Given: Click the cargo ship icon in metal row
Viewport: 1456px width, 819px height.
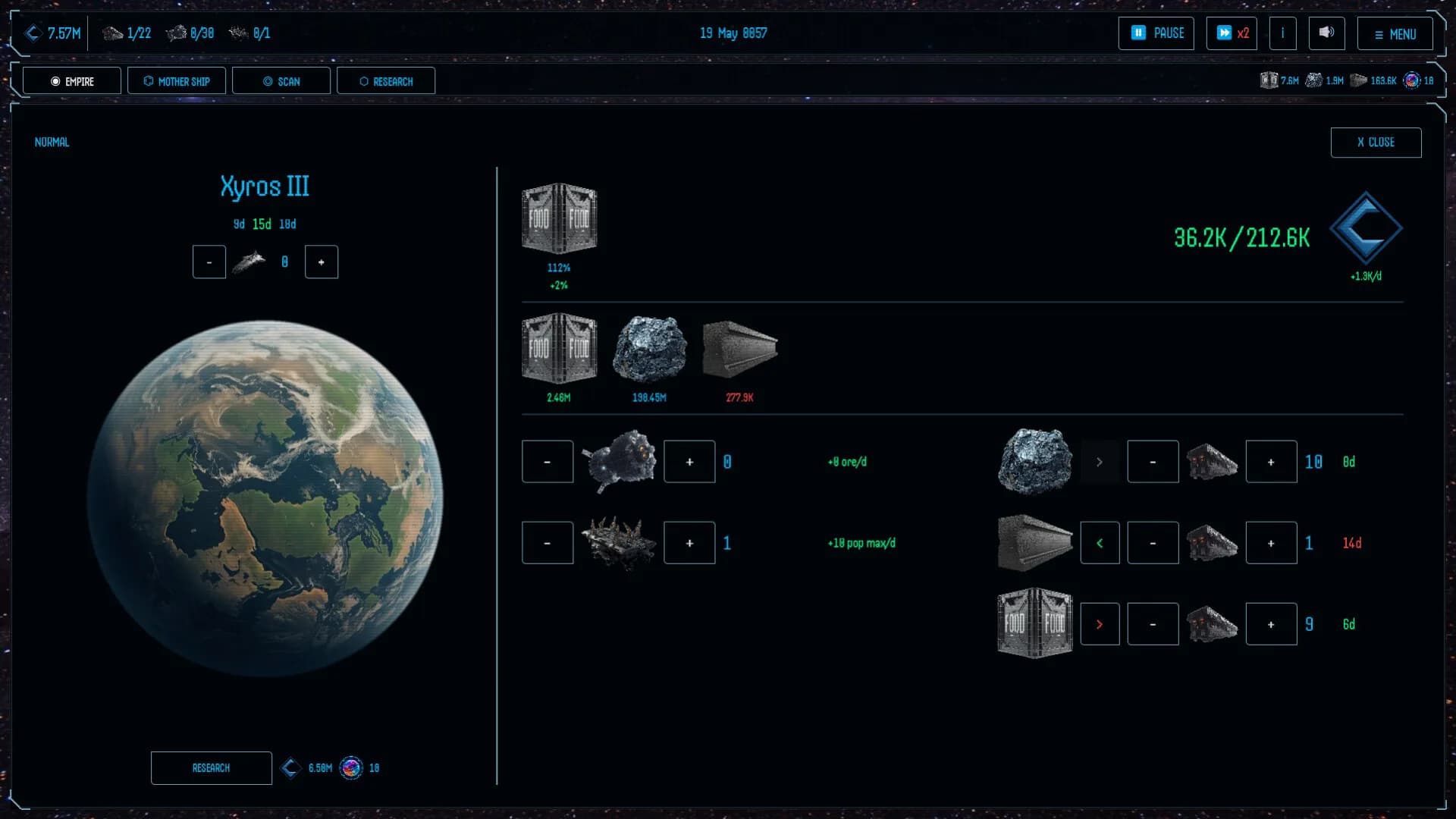Looking at the screenshot, I should 1212,543.
